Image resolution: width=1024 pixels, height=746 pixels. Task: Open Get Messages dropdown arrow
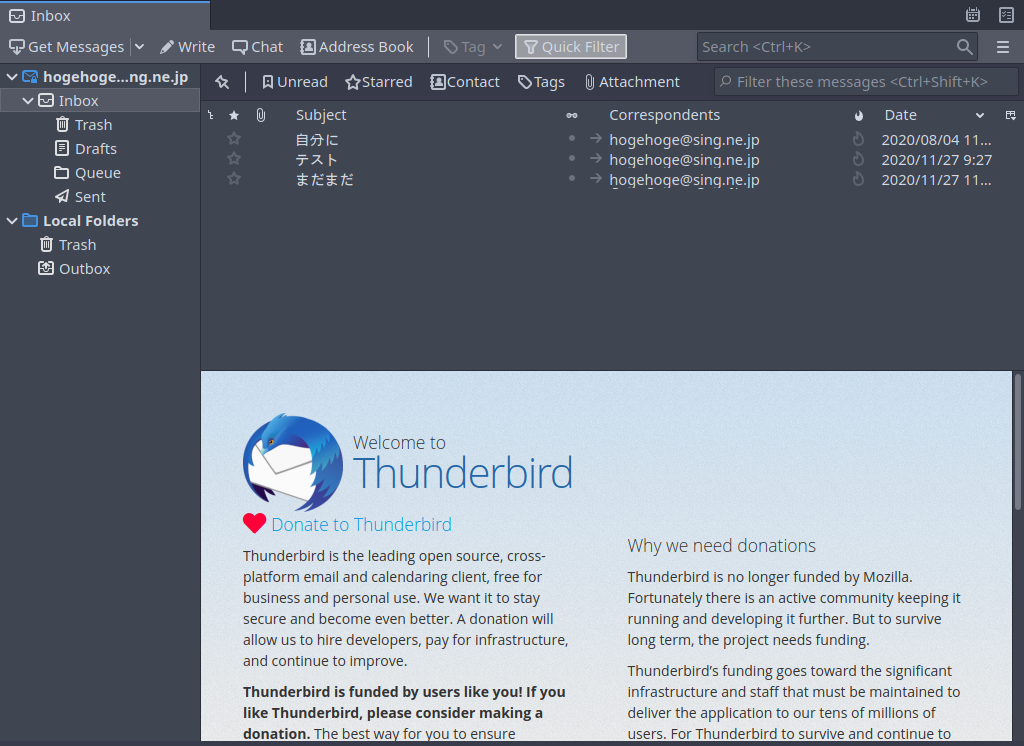(139, 47)
